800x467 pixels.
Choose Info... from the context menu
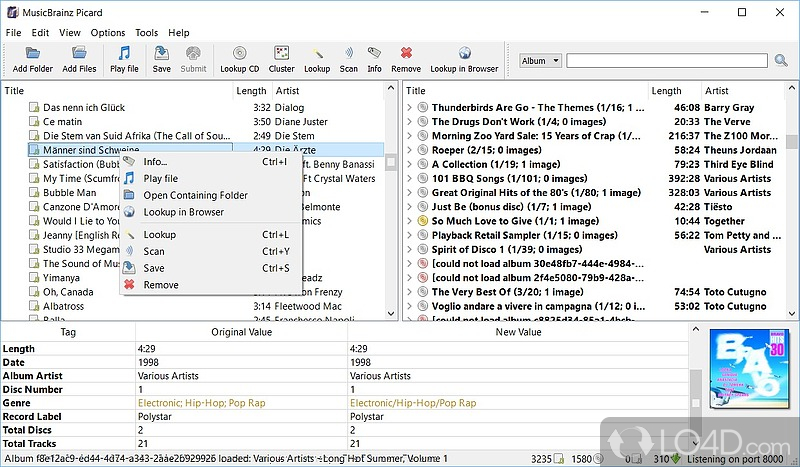(211, 162)
